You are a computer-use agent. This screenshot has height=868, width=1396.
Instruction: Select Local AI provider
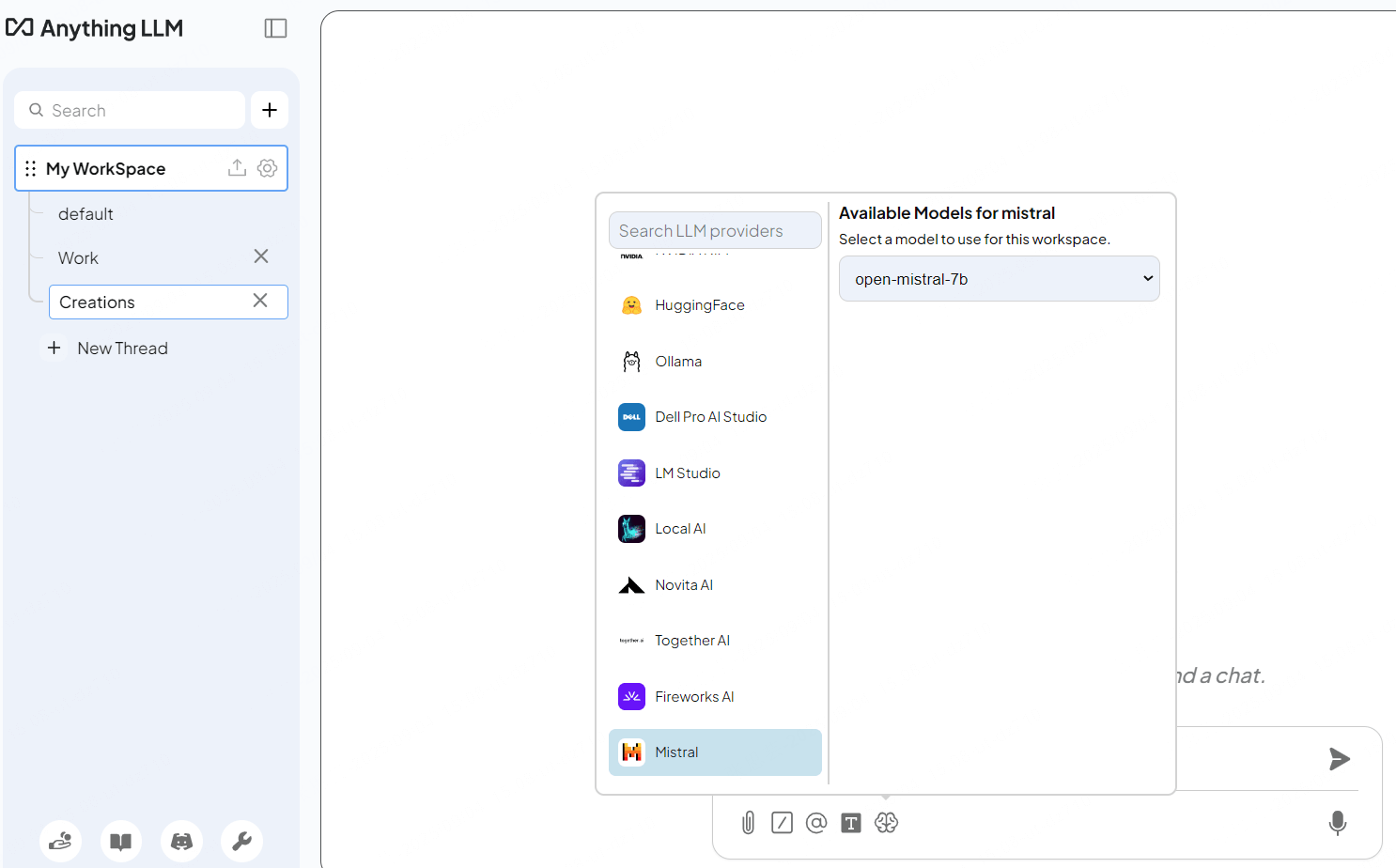tap(715, 529)
